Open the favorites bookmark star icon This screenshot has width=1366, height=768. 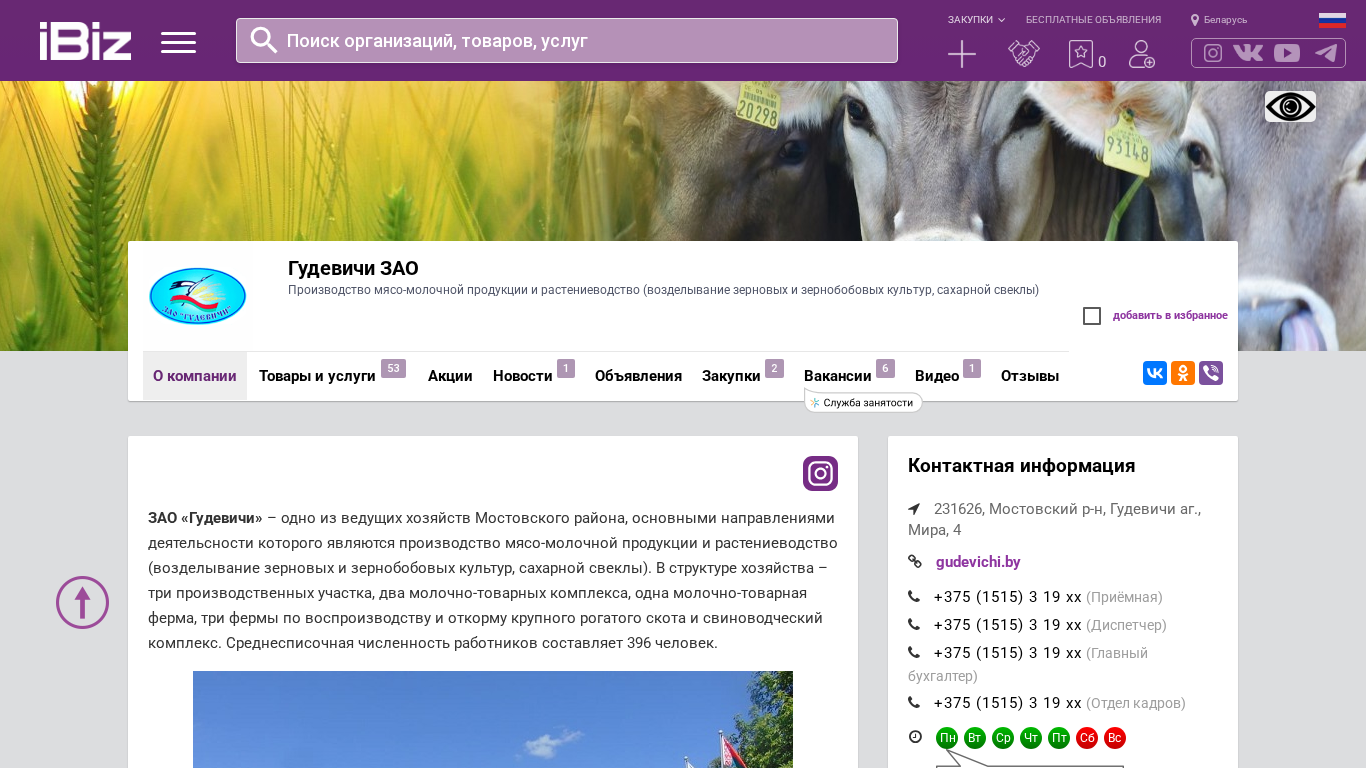click(x=1081, y=54)
